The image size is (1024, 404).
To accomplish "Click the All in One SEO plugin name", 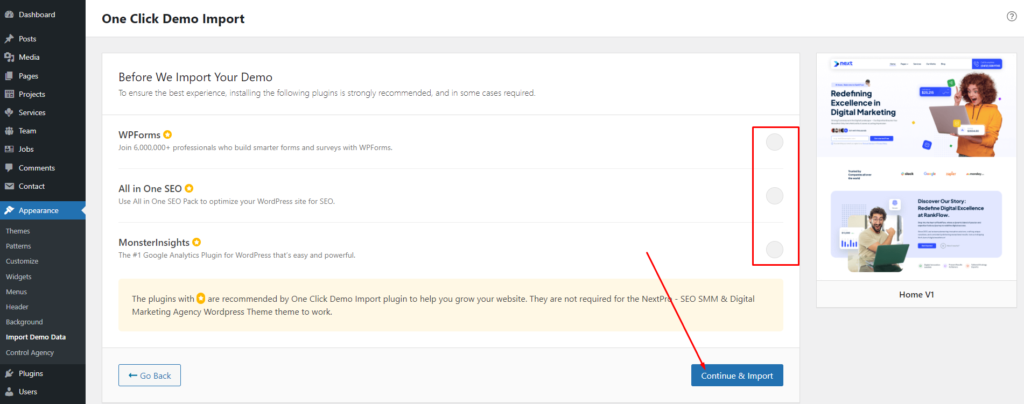I will pos(150,189).
